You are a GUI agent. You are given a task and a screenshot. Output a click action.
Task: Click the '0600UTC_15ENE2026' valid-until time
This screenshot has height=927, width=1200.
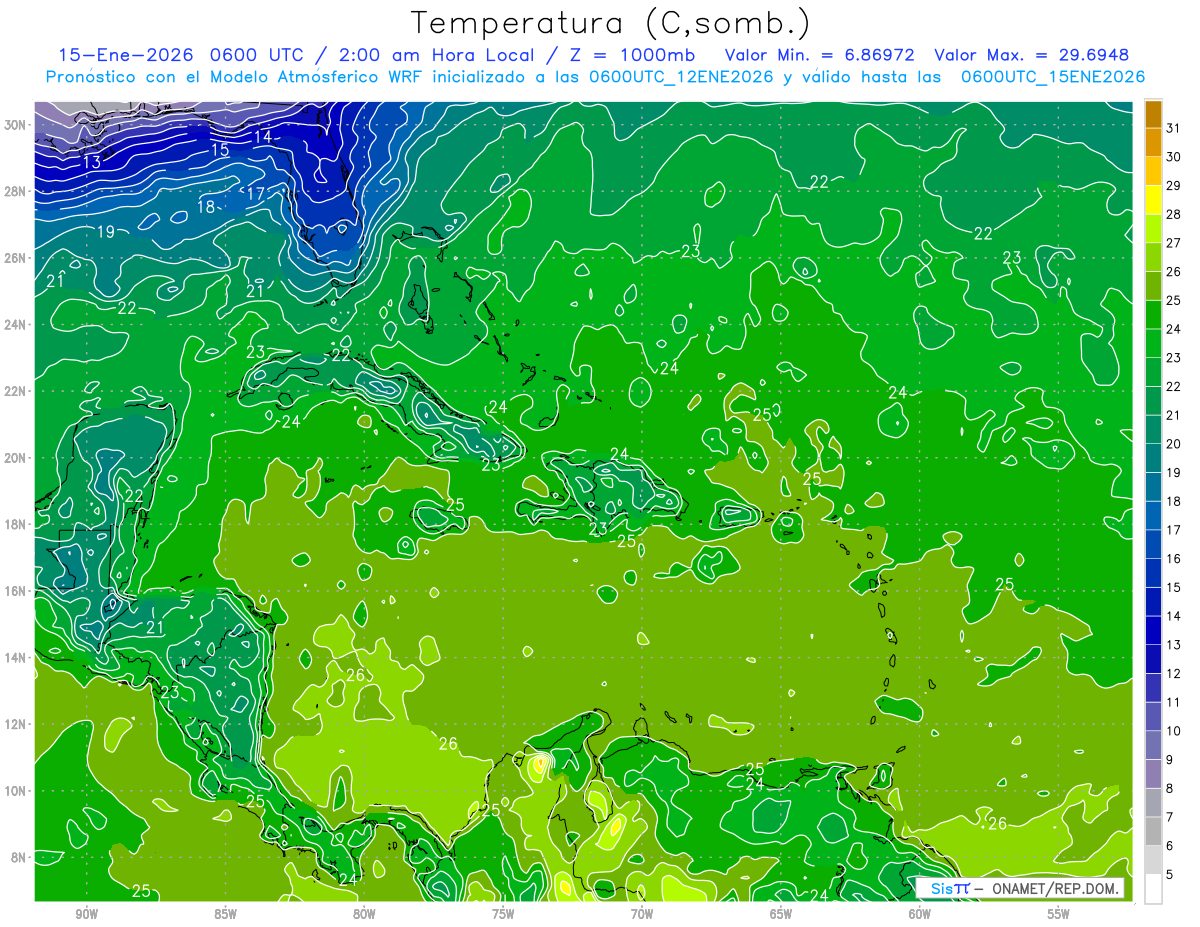point(1053,77)
